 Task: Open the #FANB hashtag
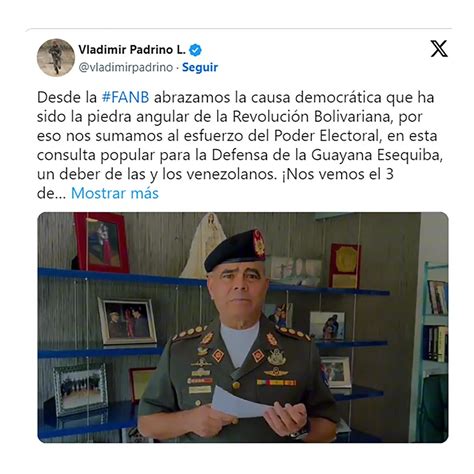pyautogui.click(x=125, y=97)
